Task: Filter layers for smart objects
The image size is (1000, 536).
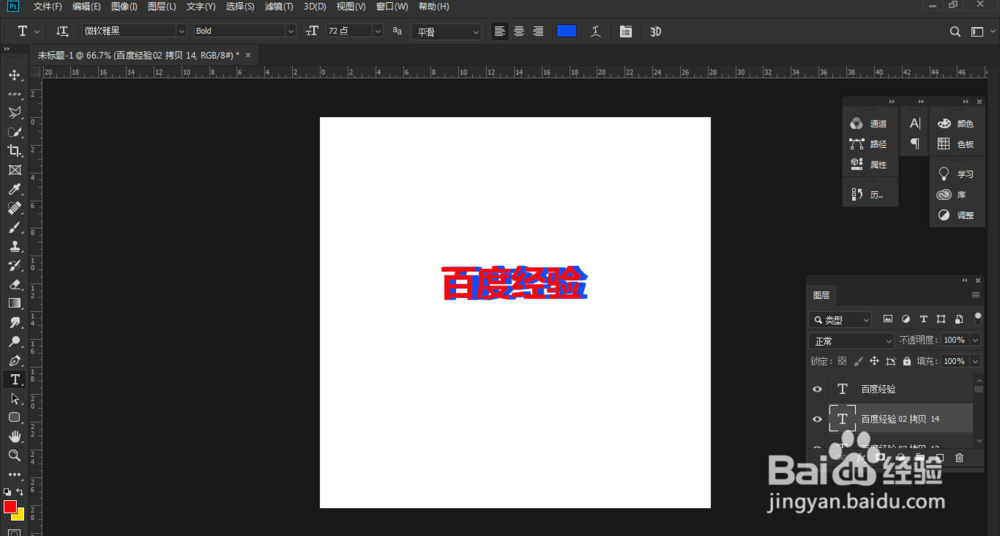Action: (959, 319)
